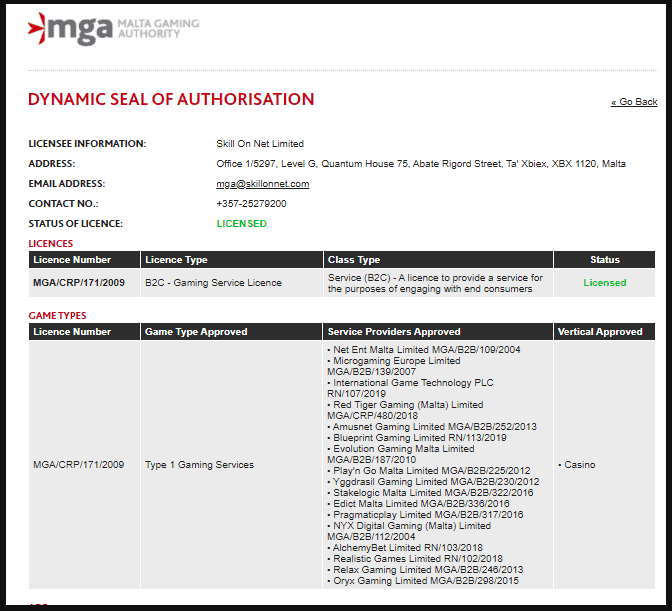Click the Quantum House licensee address text
Image resolution: width=672 pixels, height=611 pixels.
(x=420, y=164)
